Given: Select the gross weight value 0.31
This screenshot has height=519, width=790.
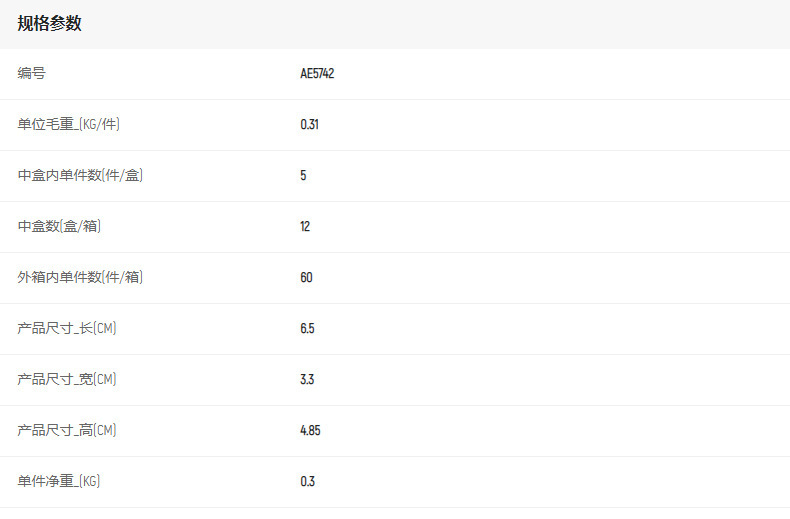Looking at the screenshot, I should [309, 124].
